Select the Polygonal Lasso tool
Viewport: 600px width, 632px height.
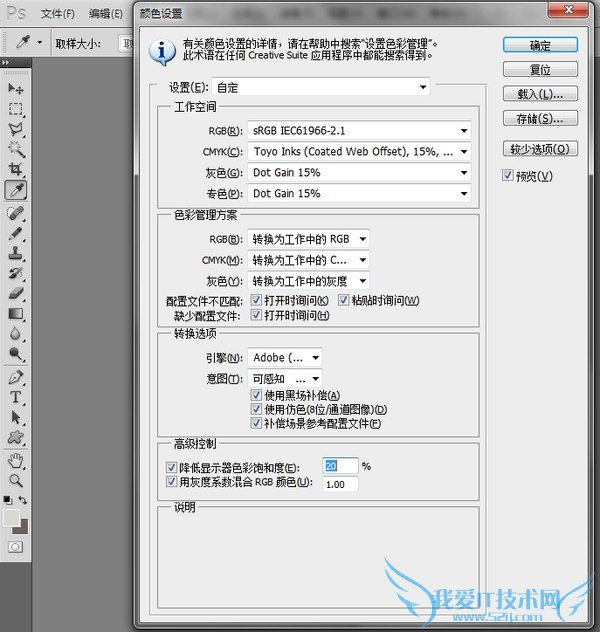point(15,129)
